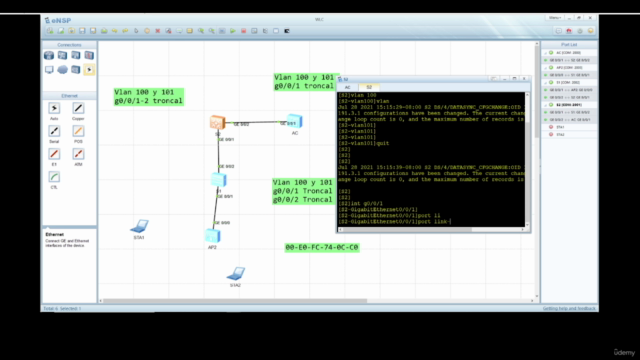Select STA2 in the Port List
This screenshot has height=360, width=640.
tap(560, 135)
